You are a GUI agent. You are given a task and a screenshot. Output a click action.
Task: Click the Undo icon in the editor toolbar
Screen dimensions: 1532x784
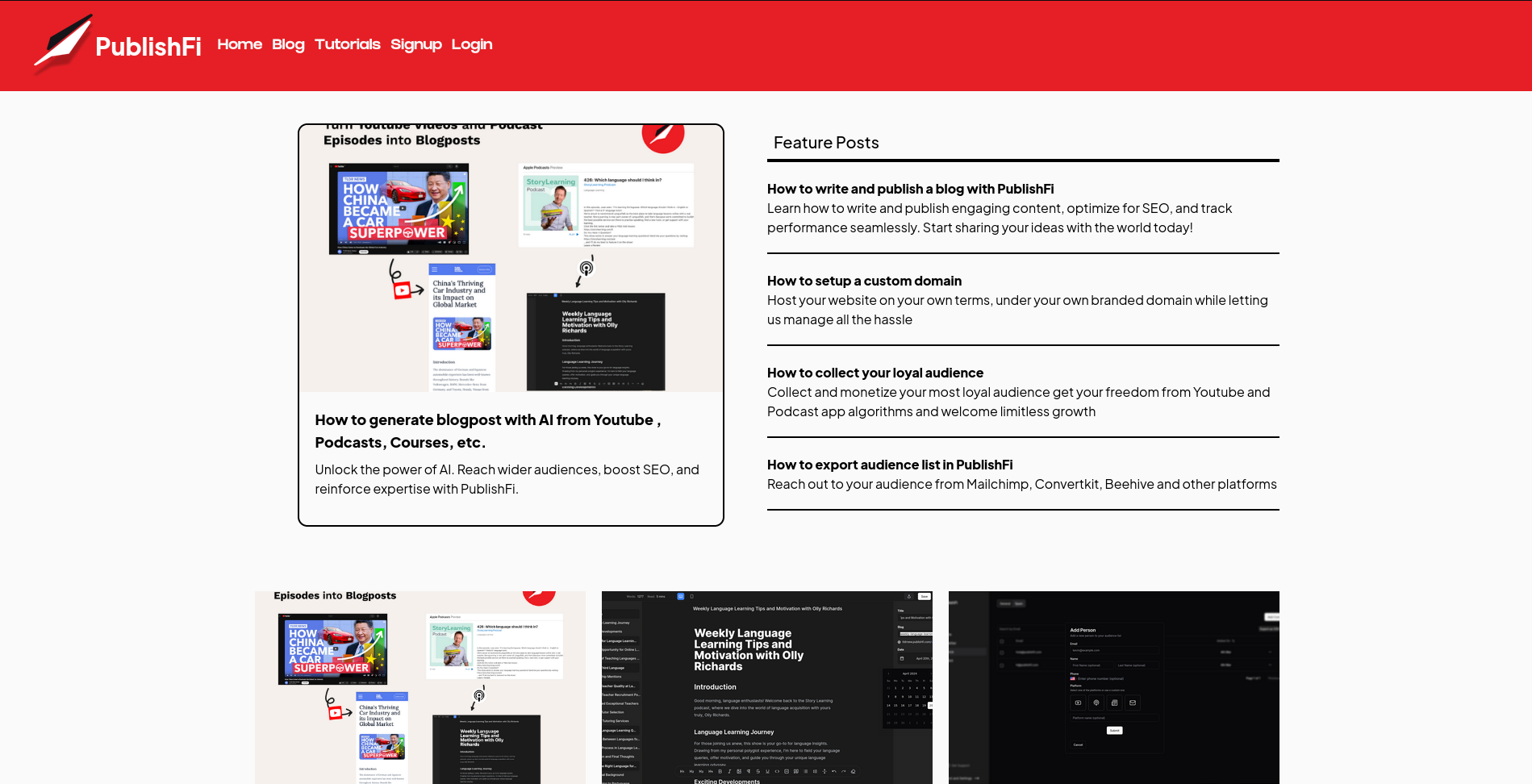(834, 771)
